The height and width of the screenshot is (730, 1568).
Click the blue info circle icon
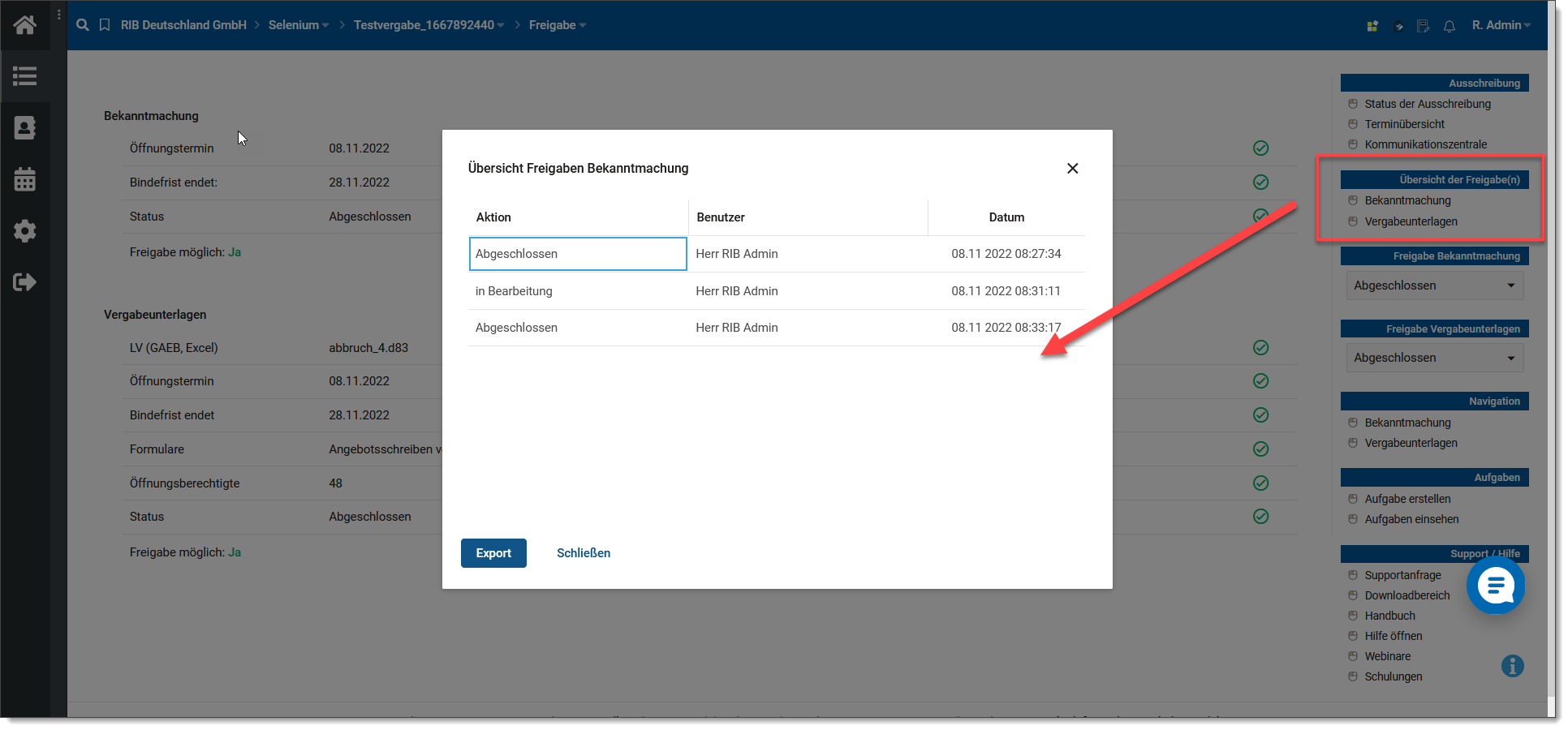click(1513, 666)
